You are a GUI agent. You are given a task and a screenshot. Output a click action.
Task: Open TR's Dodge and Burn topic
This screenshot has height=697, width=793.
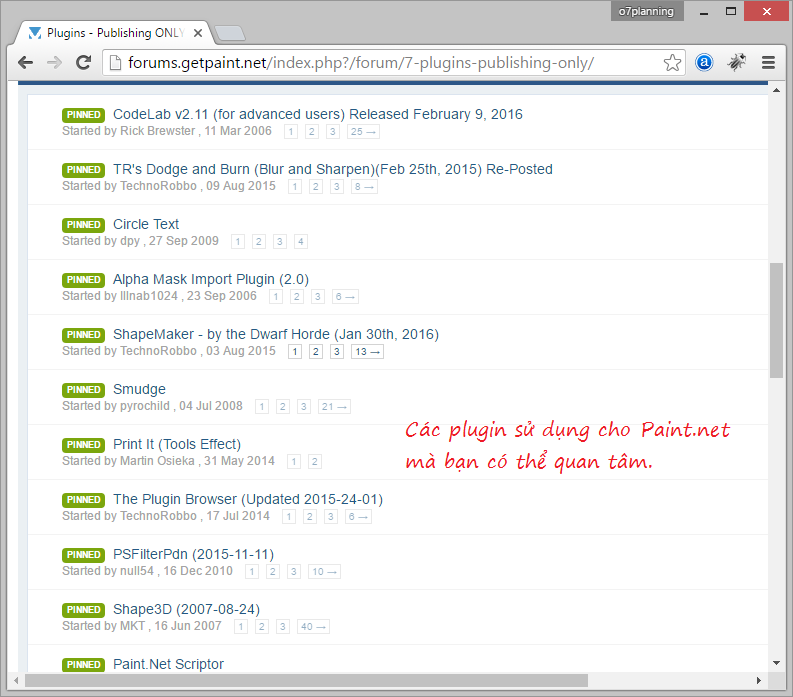pyautogui.click(x=333, y=169)
